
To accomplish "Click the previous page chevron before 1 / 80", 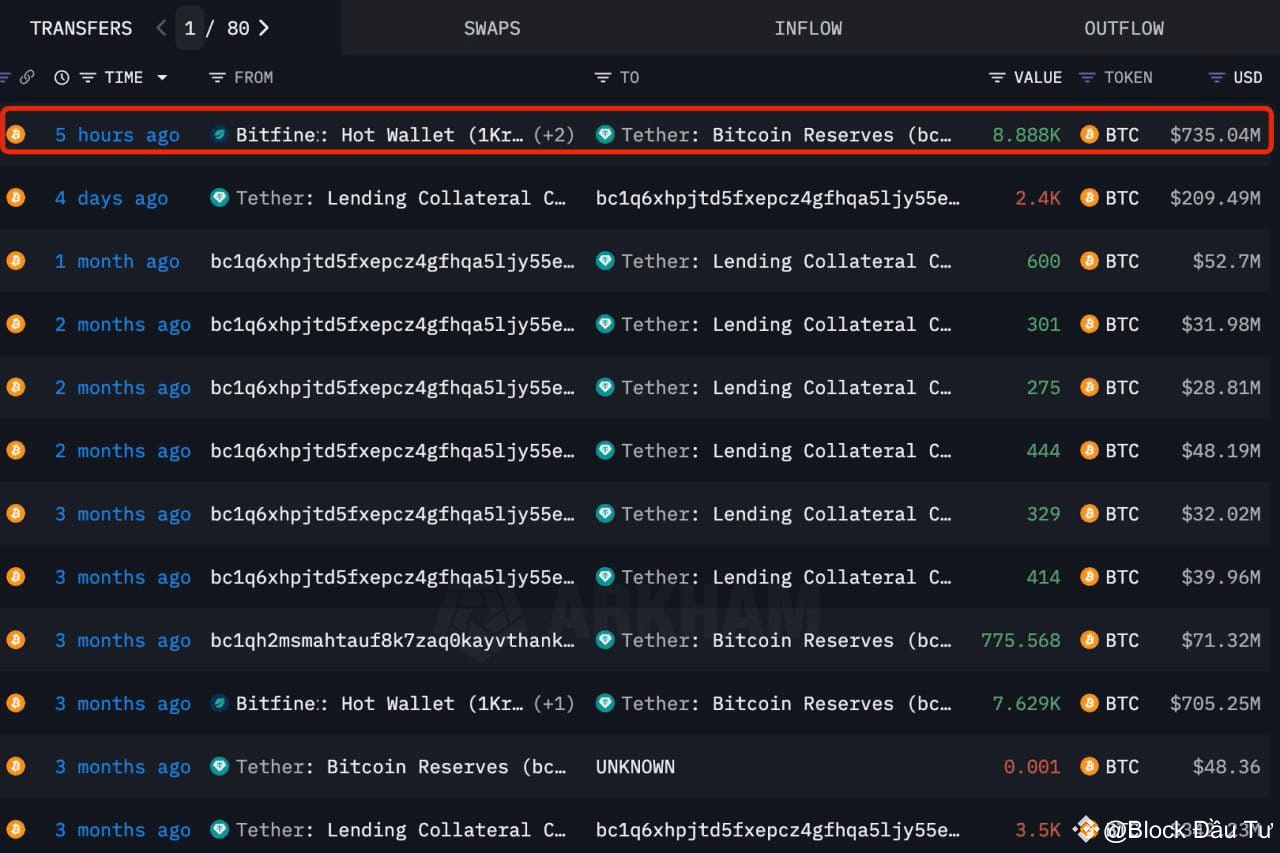I will pos(161,28).
